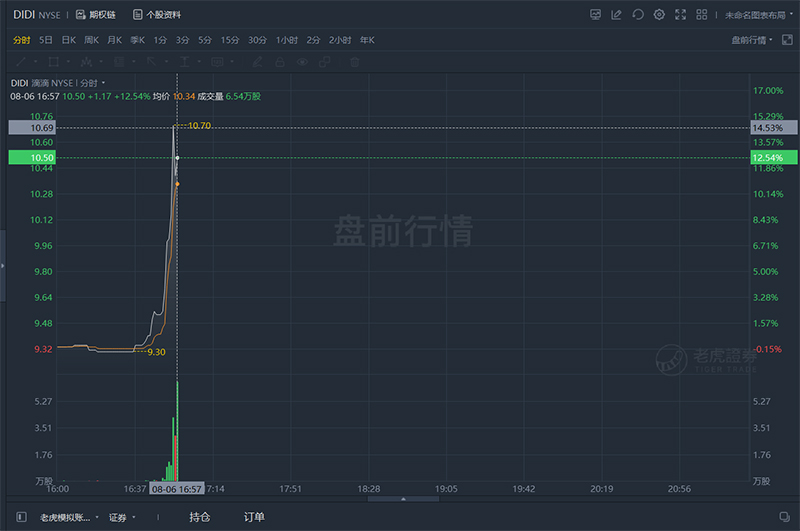Open chart settings gear icon
Screen dimensions: 800x531
[x=659, y=15]
